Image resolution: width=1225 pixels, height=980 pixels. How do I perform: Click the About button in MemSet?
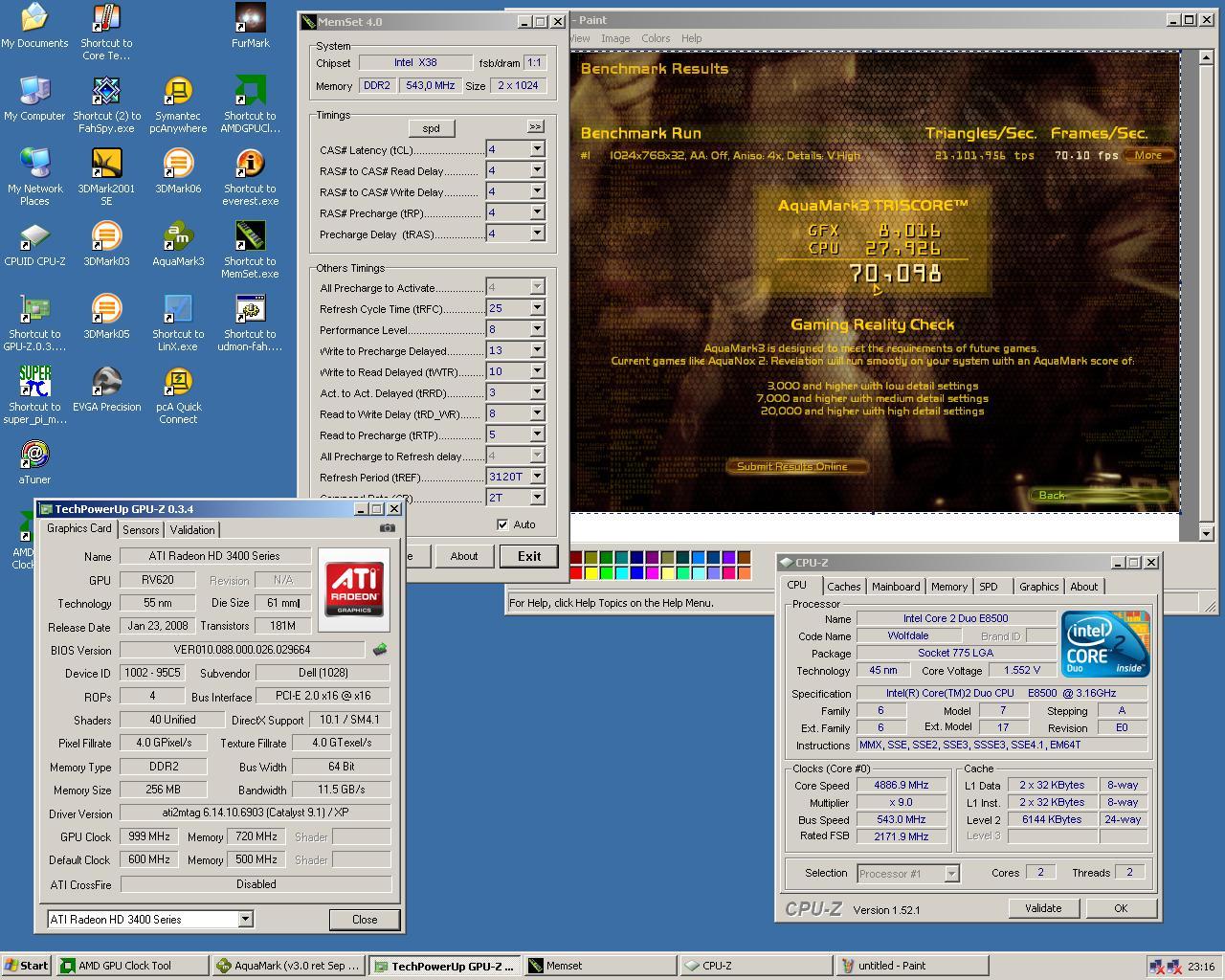pos(464,556)
